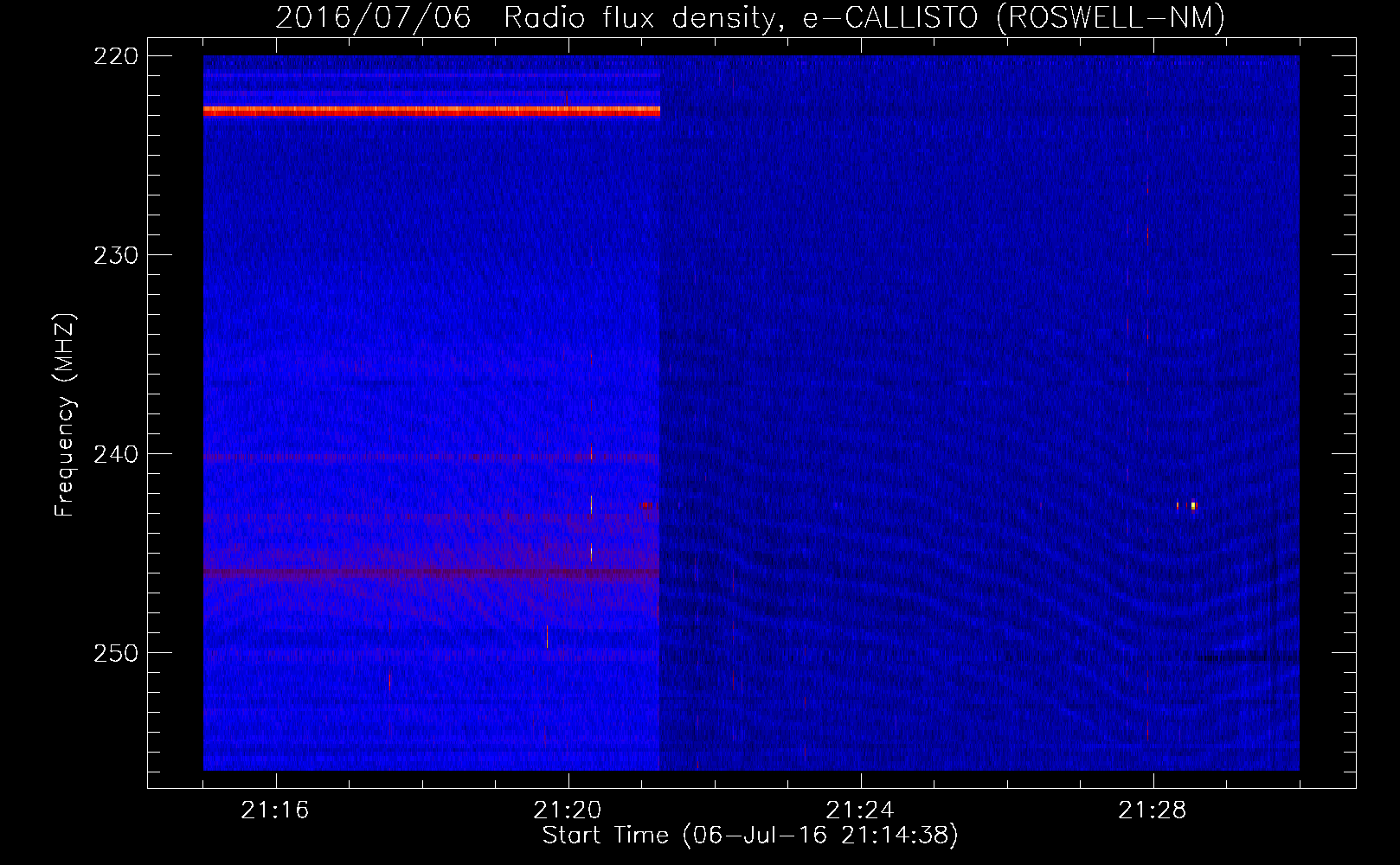Image resolution: width=1400 pixels, height=865 pixels.
Task: Click the bright red-yellow band near 223 MHz
Action: [x=432, y=111]
